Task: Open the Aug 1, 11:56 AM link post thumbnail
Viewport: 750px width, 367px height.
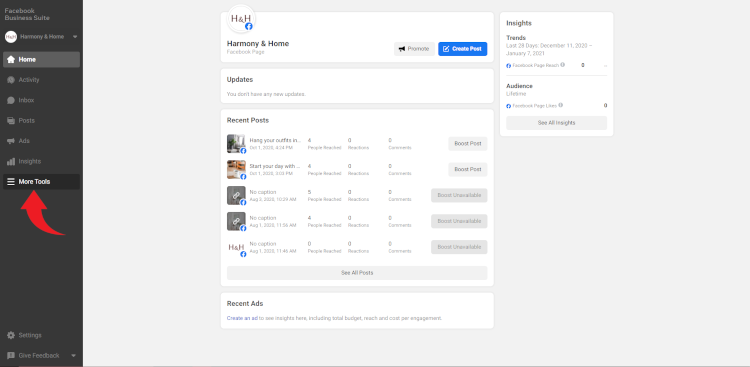Action: pos(236,221)
